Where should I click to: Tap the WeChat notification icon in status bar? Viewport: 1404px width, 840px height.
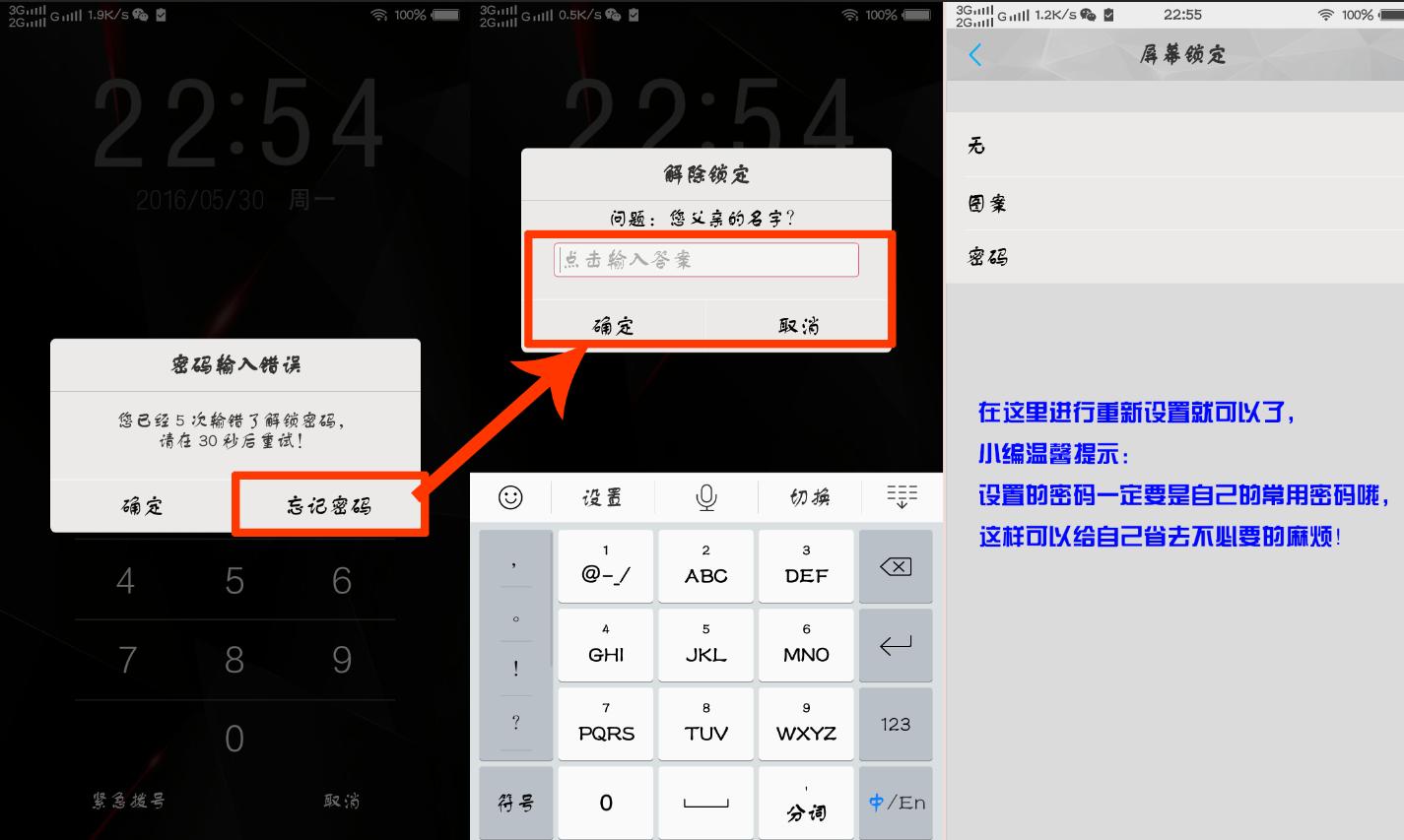140,14
